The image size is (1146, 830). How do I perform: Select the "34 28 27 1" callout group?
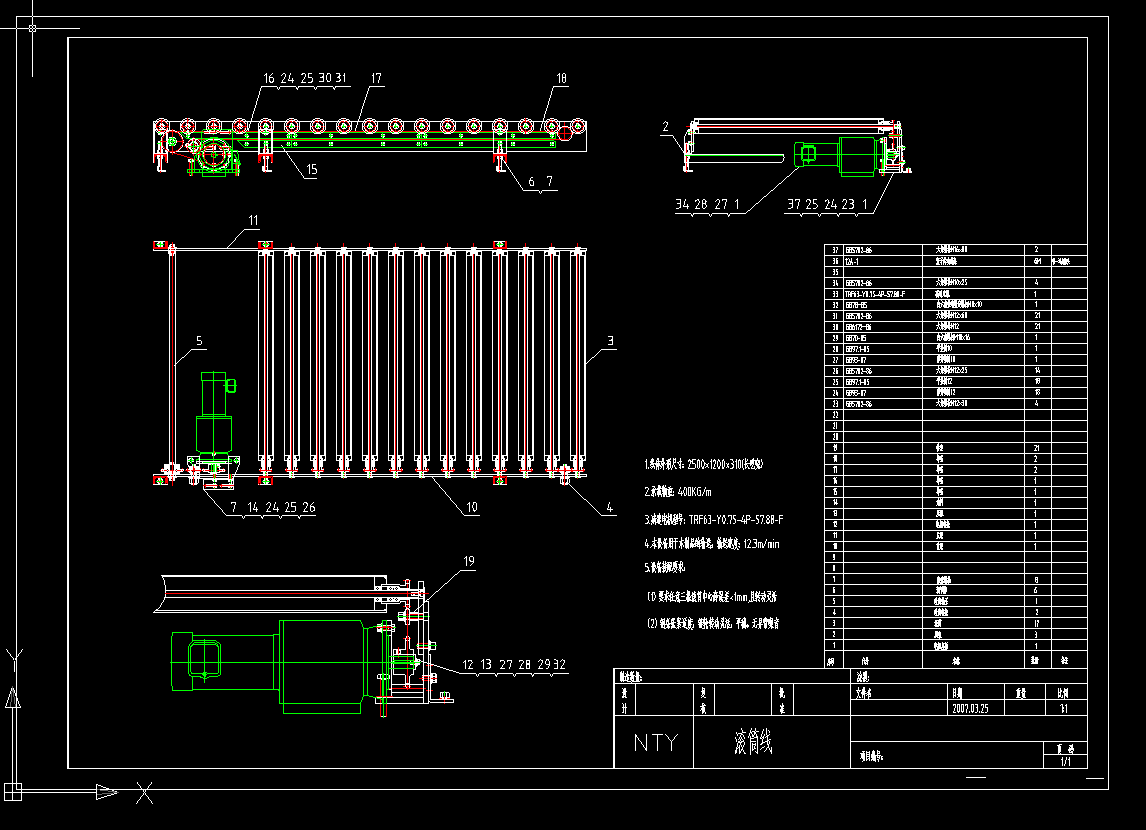pyautogui.click(x=707, y=204)
